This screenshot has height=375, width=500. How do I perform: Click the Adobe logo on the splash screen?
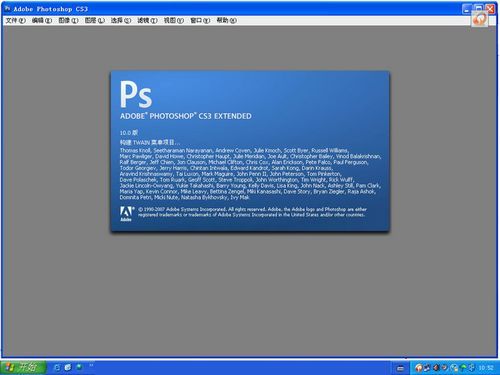126,214
